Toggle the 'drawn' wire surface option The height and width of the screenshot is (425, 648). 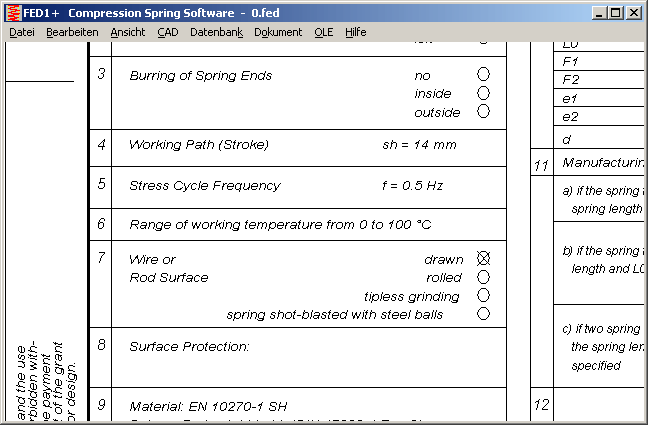[x=484, y=259]
